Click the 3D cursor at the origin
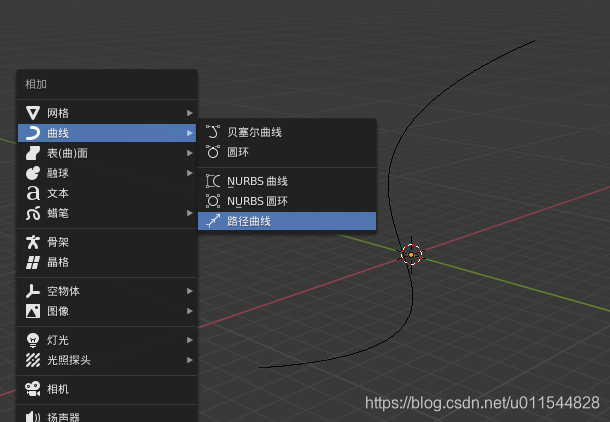This screenshot has width=610, height=422. tap(411, 255)
